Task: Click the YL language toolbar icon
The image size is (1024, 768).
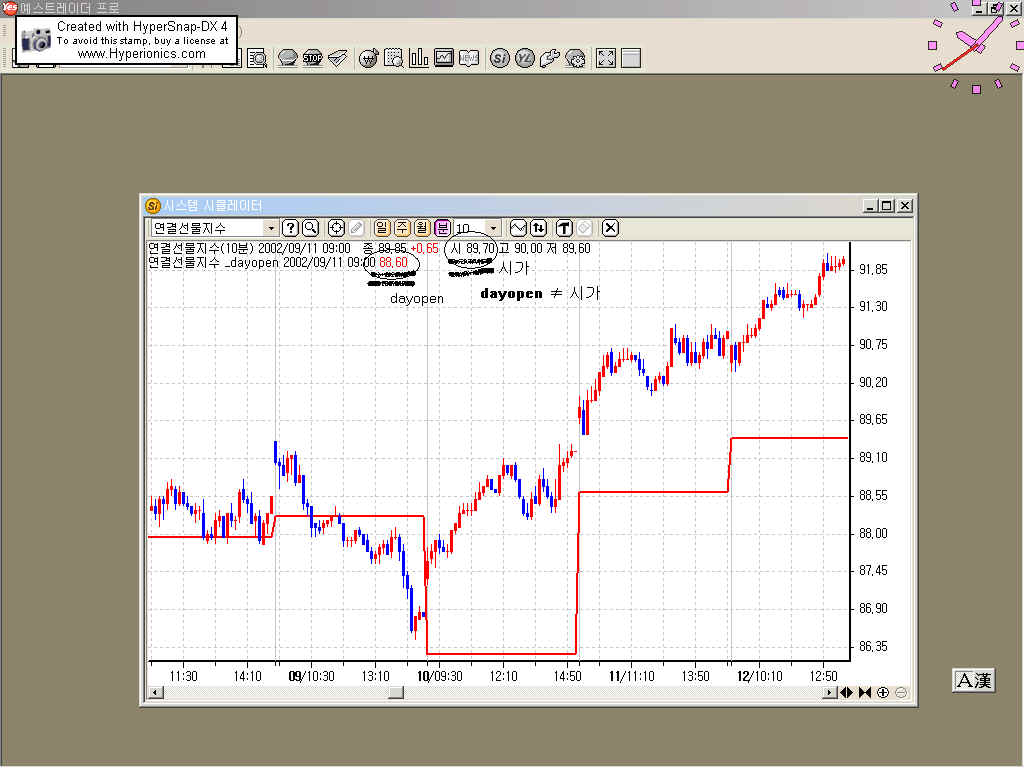Action: point(525,58)
